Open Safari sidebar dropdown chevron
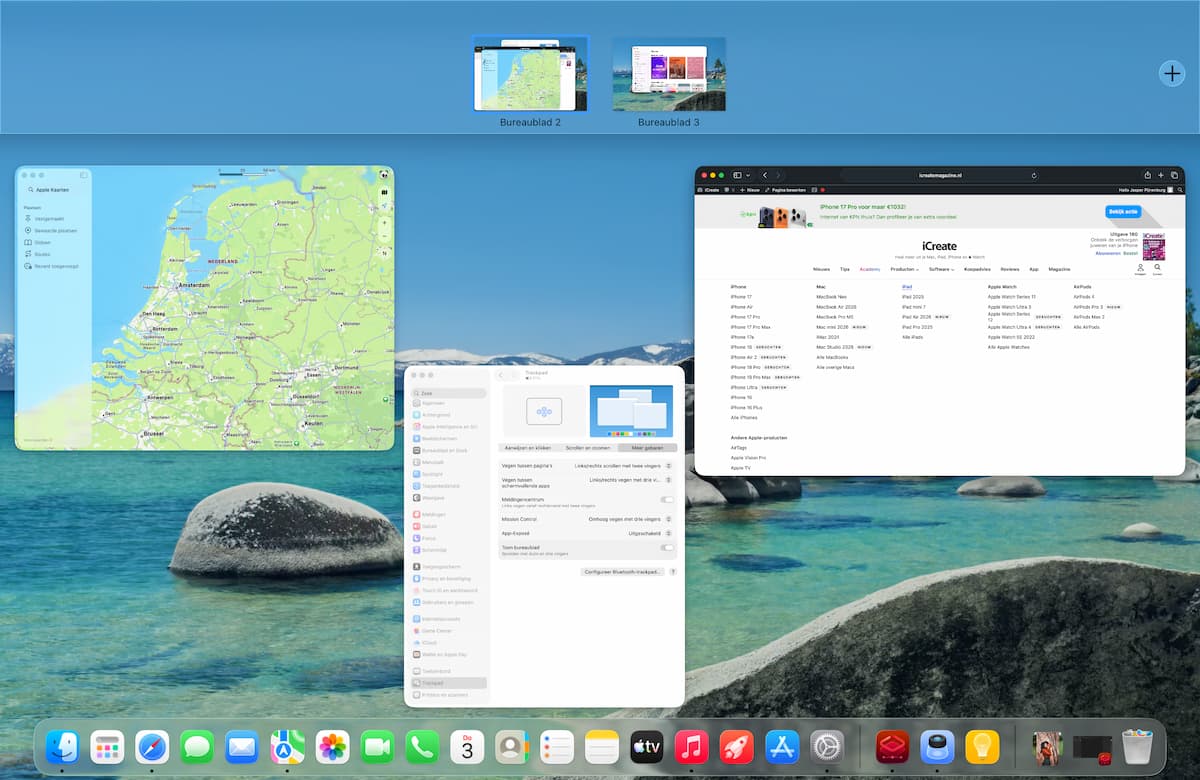1200x780 pixels. pyautogui.click(x=749, y=175)
